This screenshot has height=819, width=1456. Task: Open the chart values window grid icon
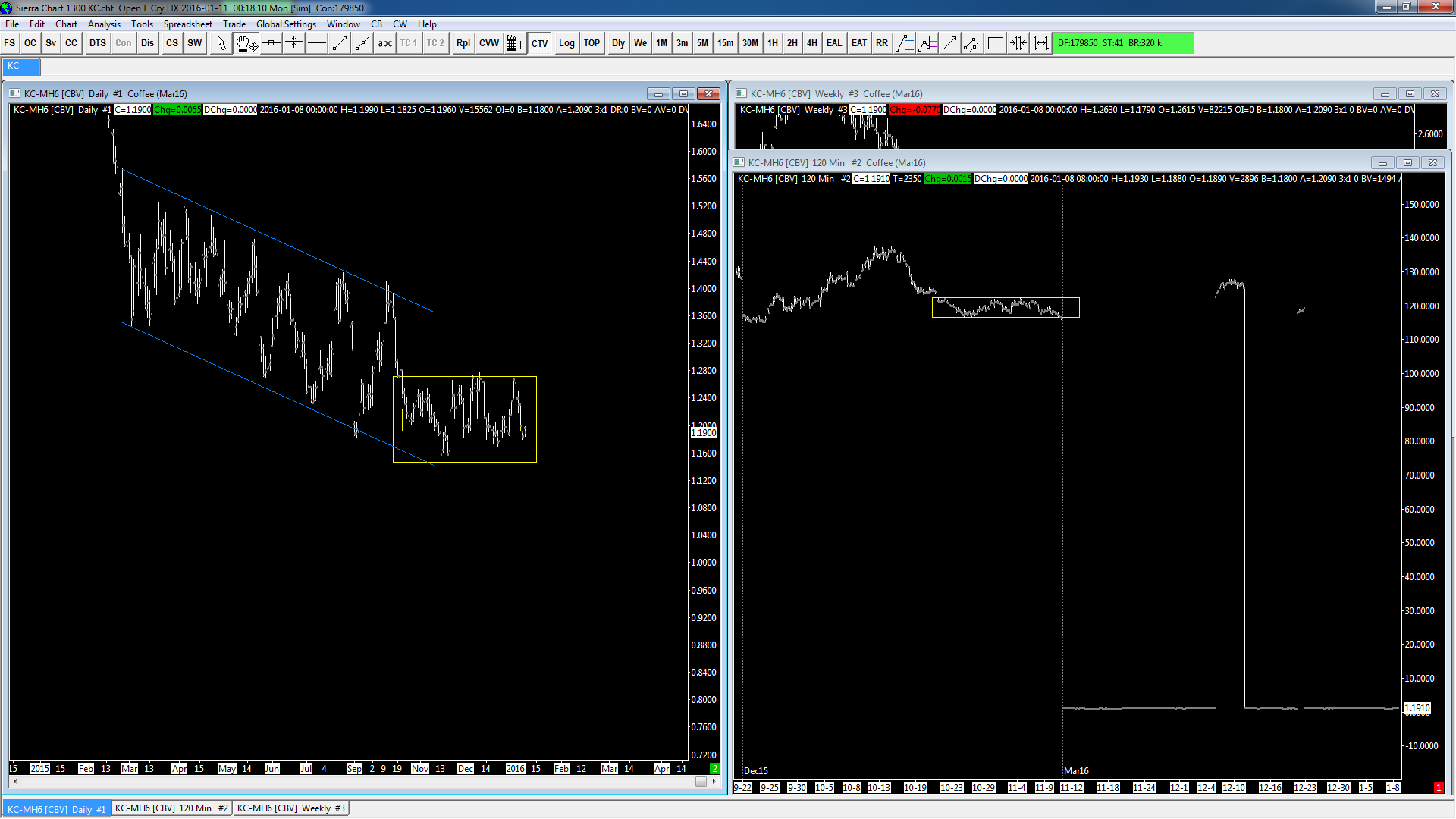point(514,43)
